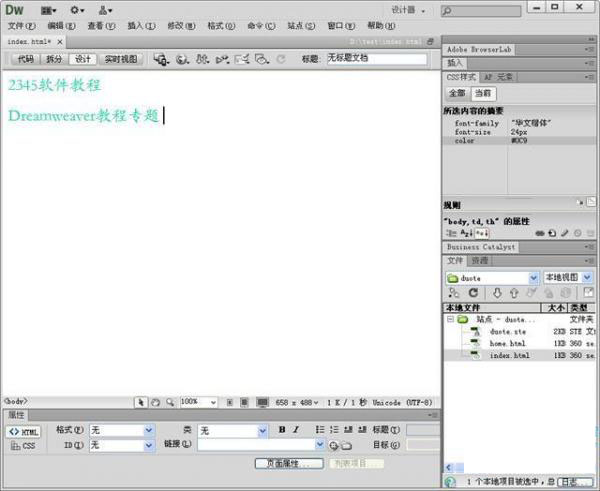600x491 pixels.
Task: Click the 页面属性 button
Action: click(289, 463)
